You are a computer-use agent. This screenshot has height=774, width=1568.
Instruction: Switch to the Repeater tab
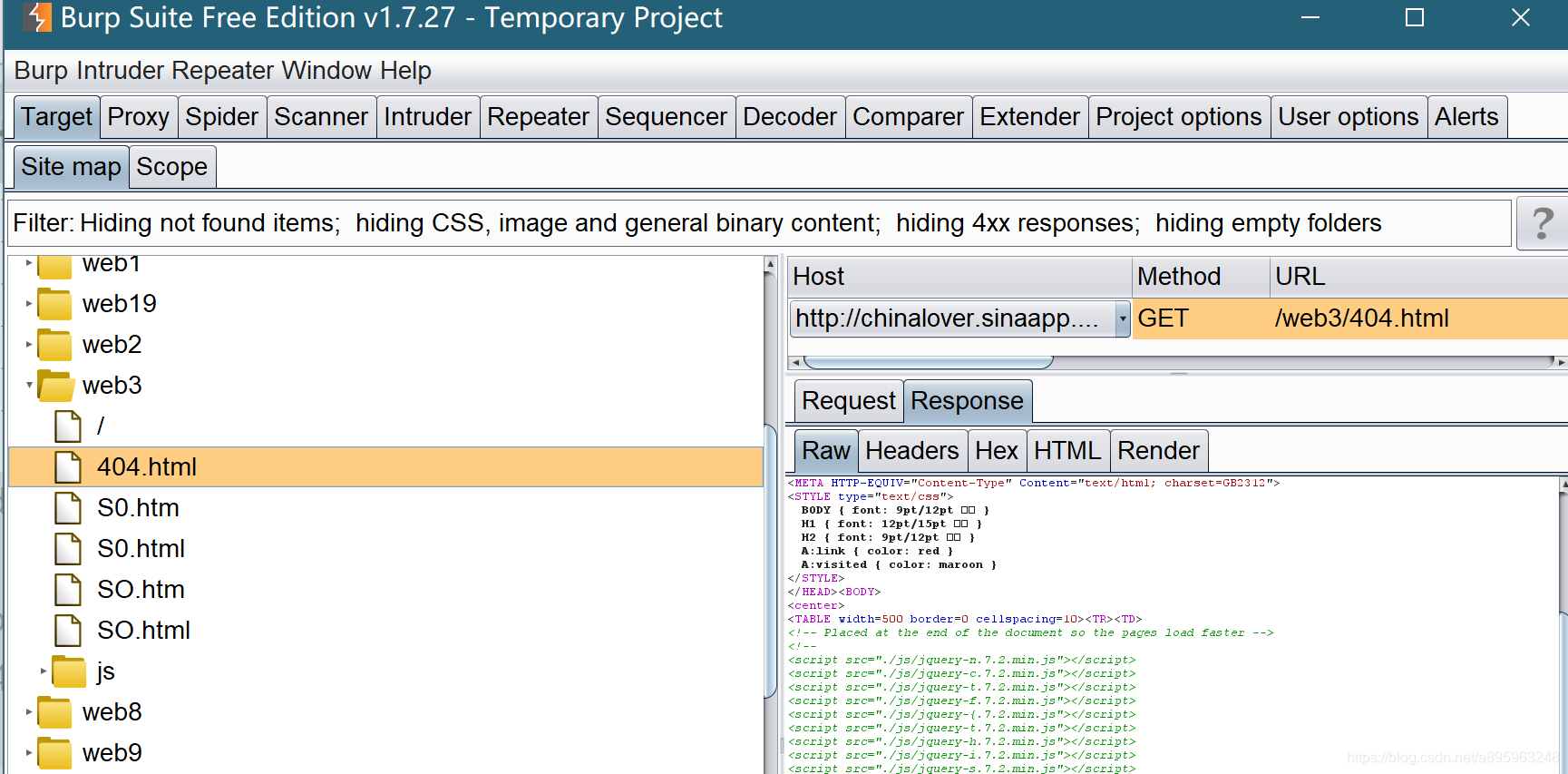pyautogui.click(x=539, y=117)
